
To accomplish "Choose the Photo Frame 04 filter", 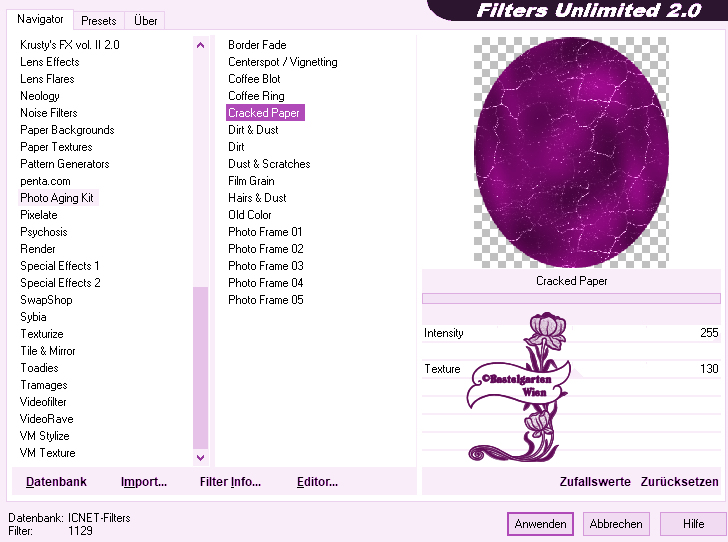I will click(x=266, y=283).
